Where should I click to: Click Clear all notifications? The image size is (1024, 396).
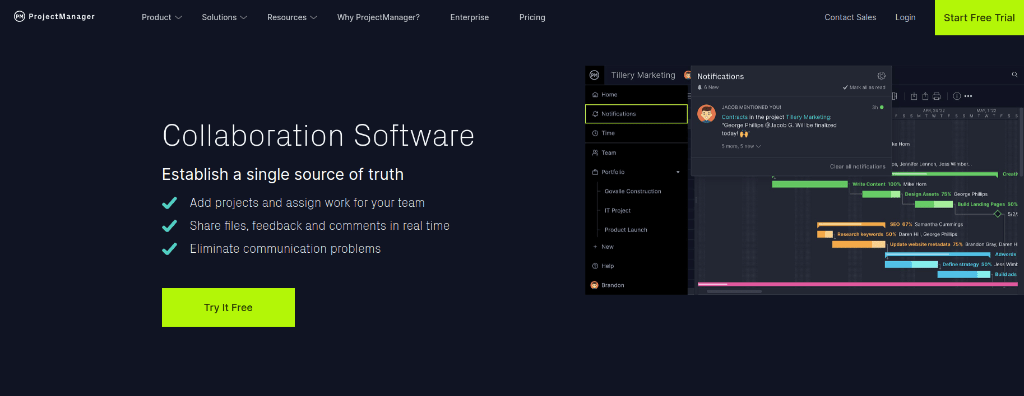(857, 167)
